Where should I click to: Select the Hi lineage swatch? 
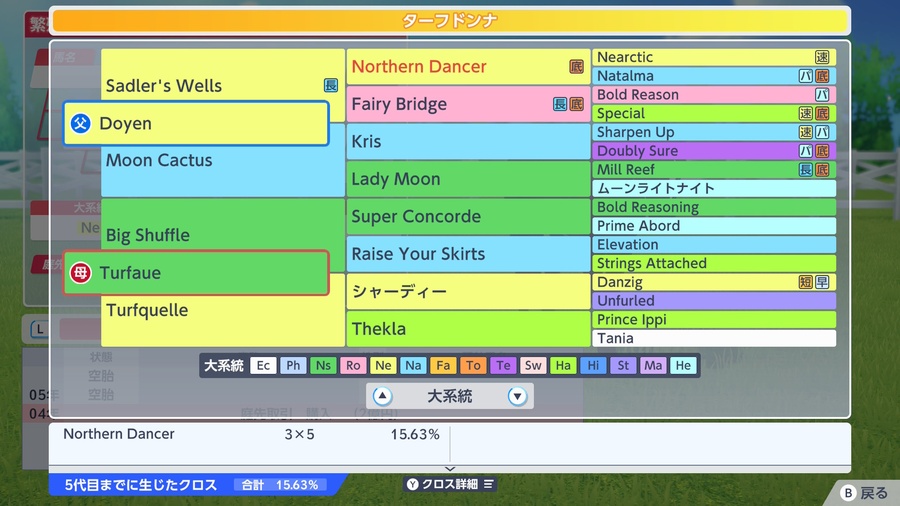tap(593, 365)
